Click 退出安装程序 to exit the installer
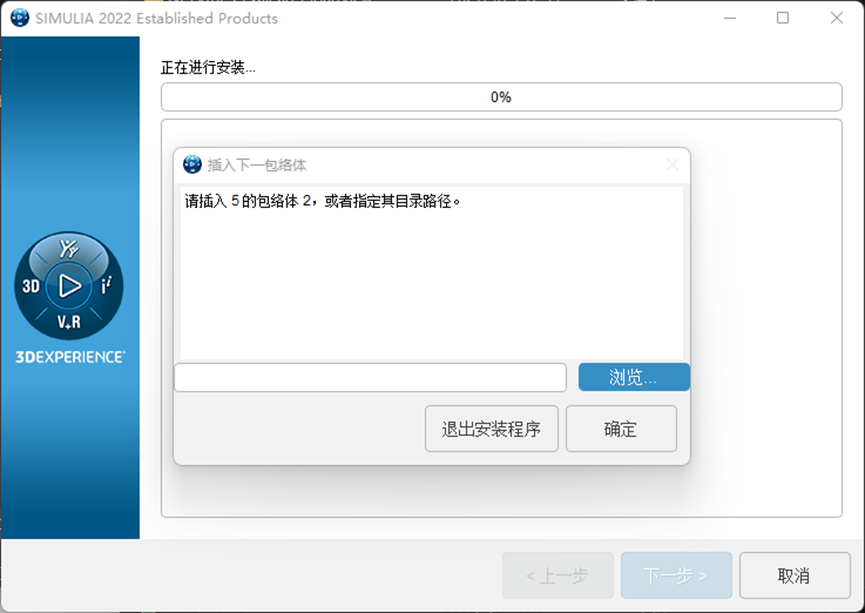The height and width of the screenshot is (613, 865). 492,429
